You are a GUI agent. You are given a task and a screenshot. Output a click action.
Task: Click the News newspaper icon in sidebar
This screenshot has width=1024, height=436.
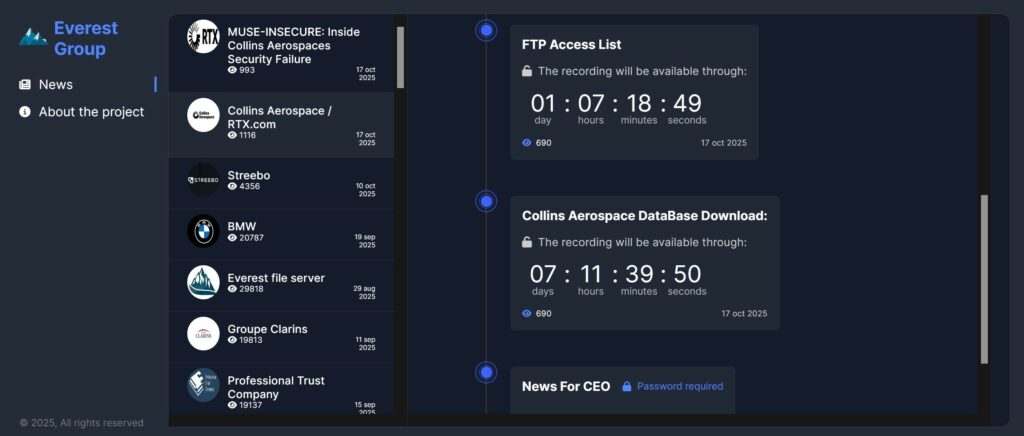point(25,85)
